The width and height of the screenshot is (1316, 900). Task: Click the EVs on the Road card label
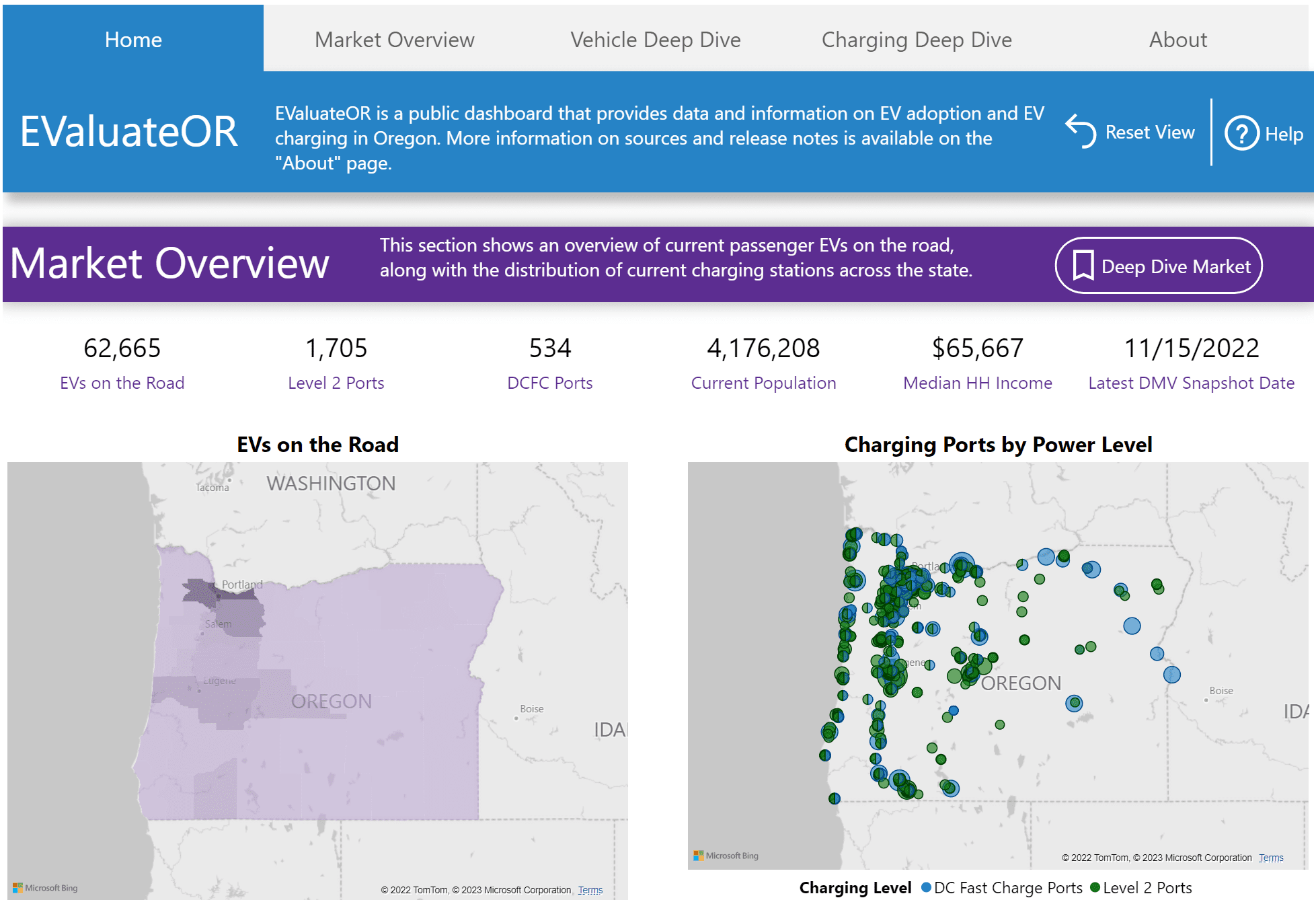click(x=122, y=383)
